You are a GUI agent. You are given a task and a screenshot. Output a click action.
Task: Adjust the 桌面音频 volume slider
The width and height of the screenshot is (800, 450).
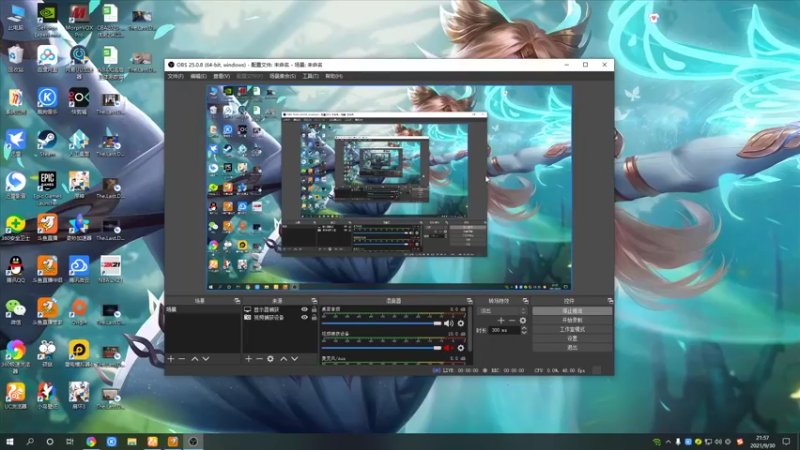coord(382,323)
